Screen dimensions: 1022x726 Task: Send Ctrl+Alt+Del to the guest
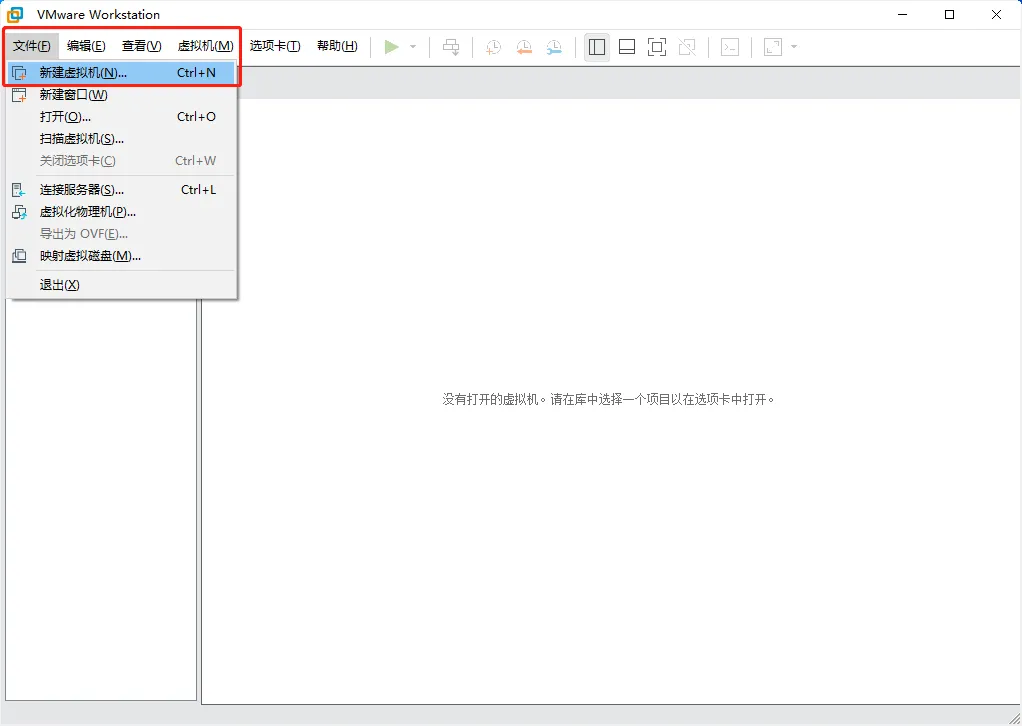click(450, 46)
